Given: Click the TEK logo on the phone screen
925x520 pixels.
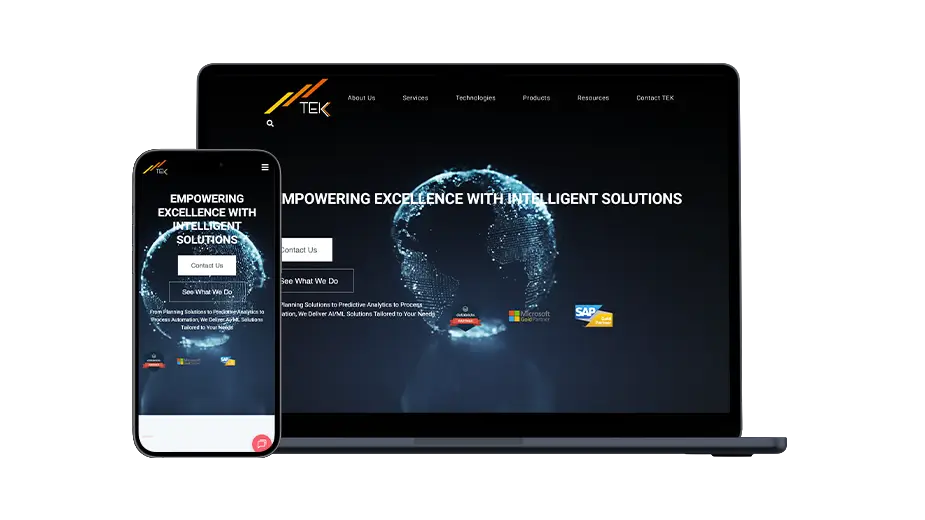Looking at the screenshot, I should [x=155, y=168].
